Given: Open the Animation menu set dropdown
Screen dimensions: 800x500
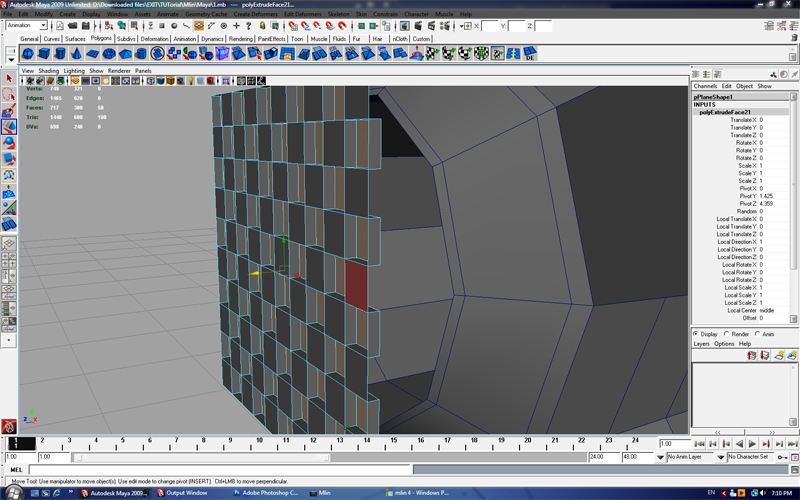Looking at the screenshot, I should pyautogui.click(x=27, y=25).
